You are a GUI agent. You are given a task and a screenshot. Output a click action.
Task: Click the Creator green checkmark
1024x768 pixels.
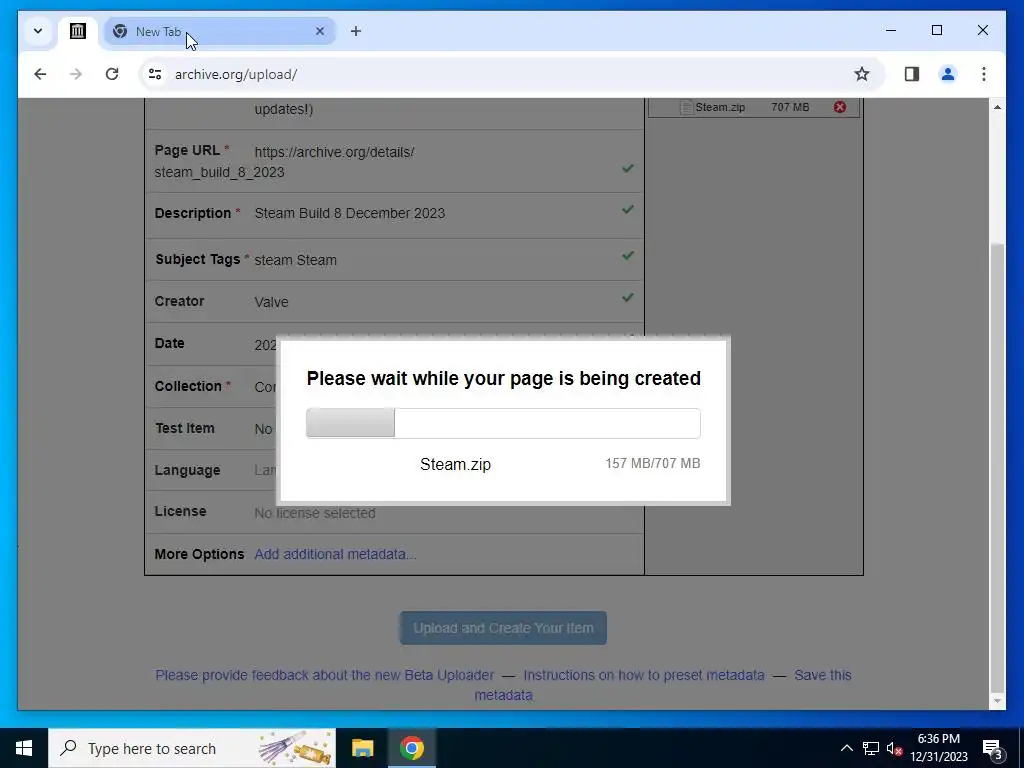(628, 298)
